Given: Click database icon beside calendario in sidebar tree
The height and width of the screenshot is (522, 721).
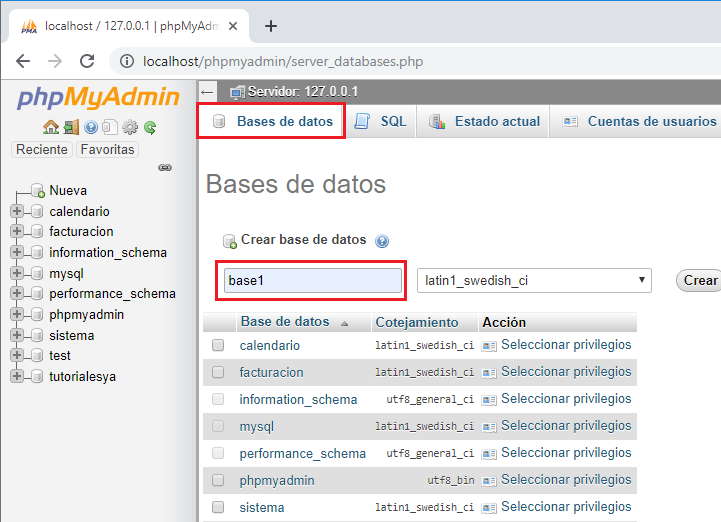Looking at the screenshot, I should tap(37, 212).
